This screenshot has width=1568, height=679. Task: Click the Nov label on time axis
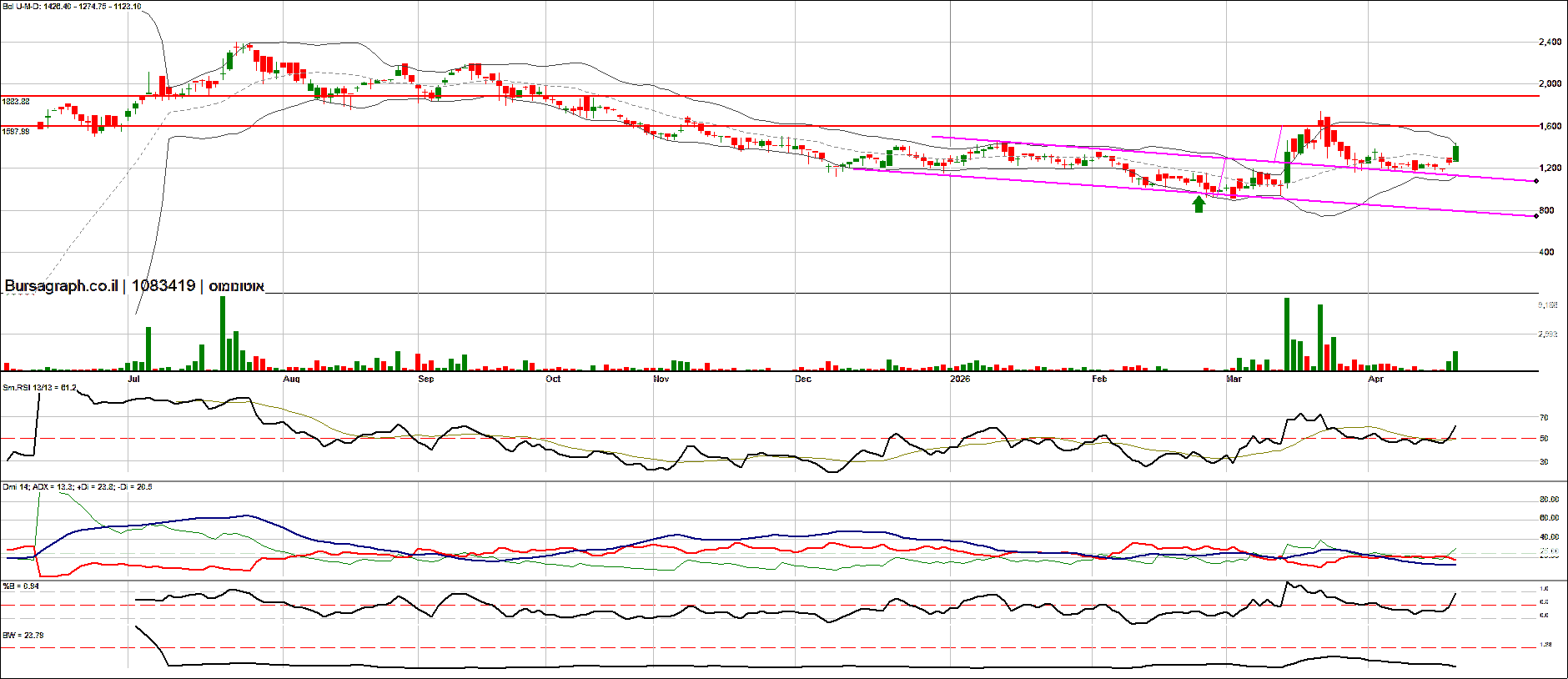click(x=661, y=380)
